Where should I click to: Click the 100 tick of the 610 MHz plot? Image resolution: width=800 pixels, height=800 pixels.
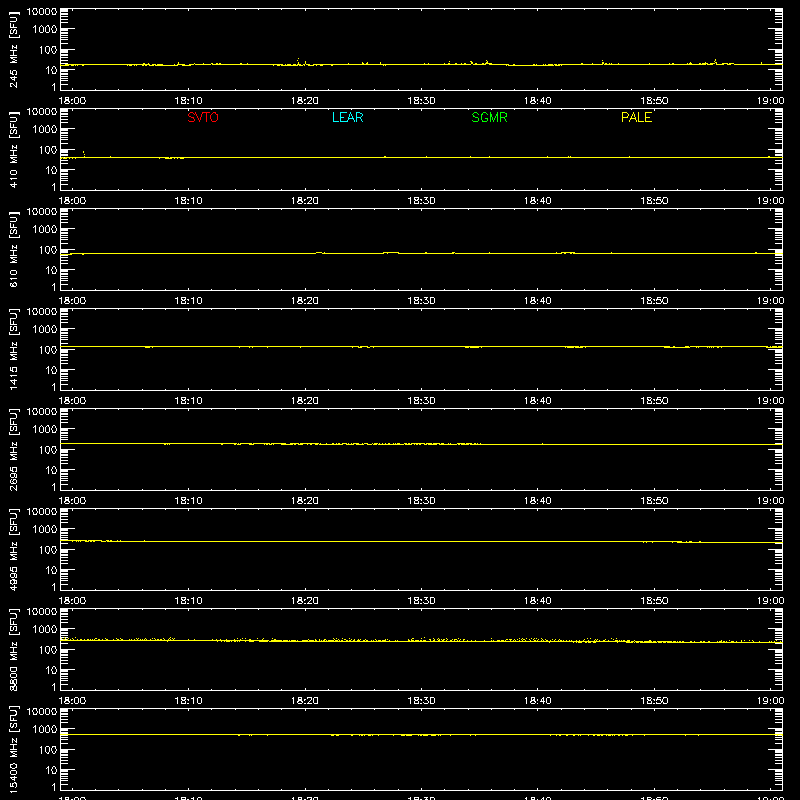48,250
